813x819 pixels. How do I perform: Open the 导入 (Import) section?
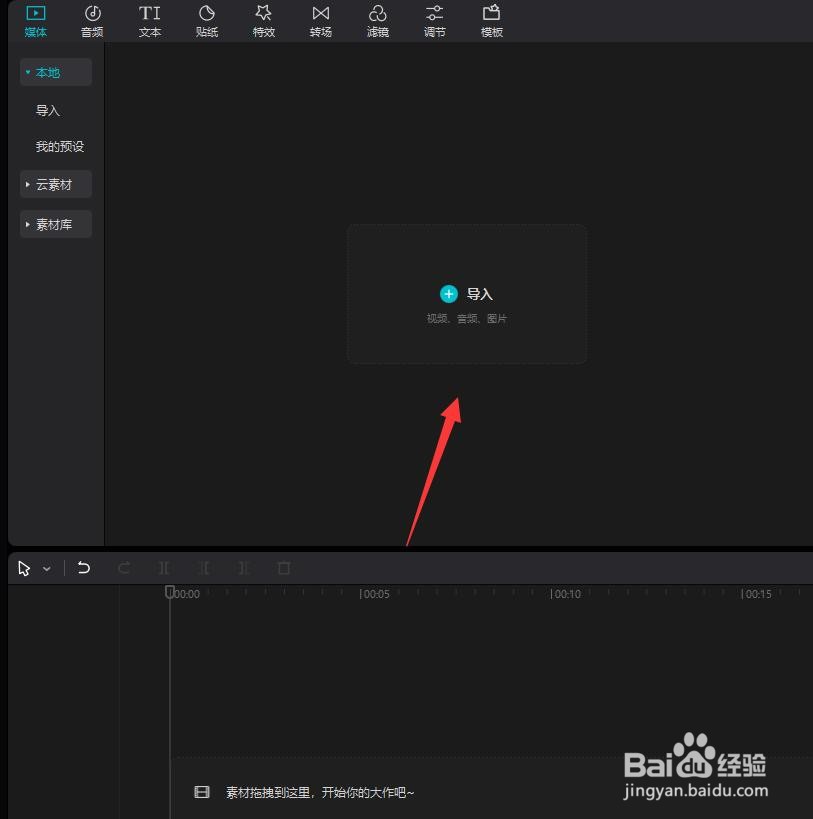pyautogui.click(x=47, y=110)
